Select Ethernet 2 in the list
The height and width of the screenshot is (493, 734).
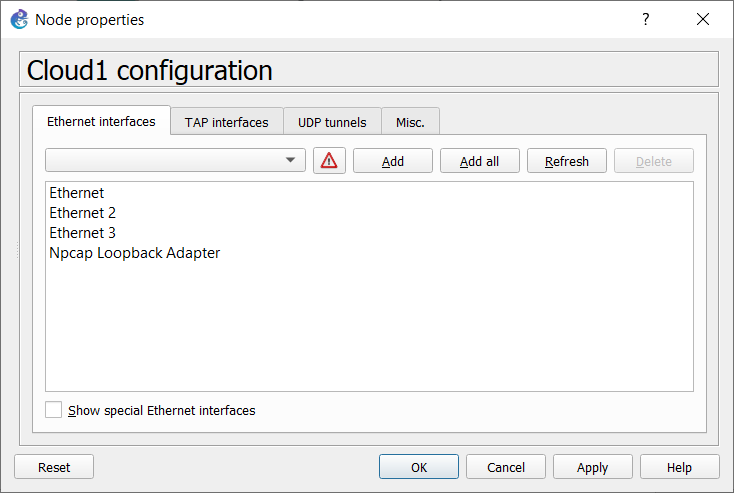coord(83,213)
